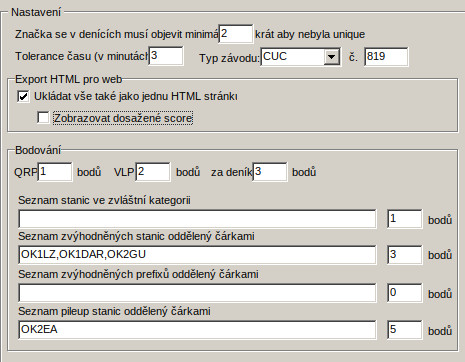
Task: Click the 'Typ závodu:' label
Action: (229, 58)
